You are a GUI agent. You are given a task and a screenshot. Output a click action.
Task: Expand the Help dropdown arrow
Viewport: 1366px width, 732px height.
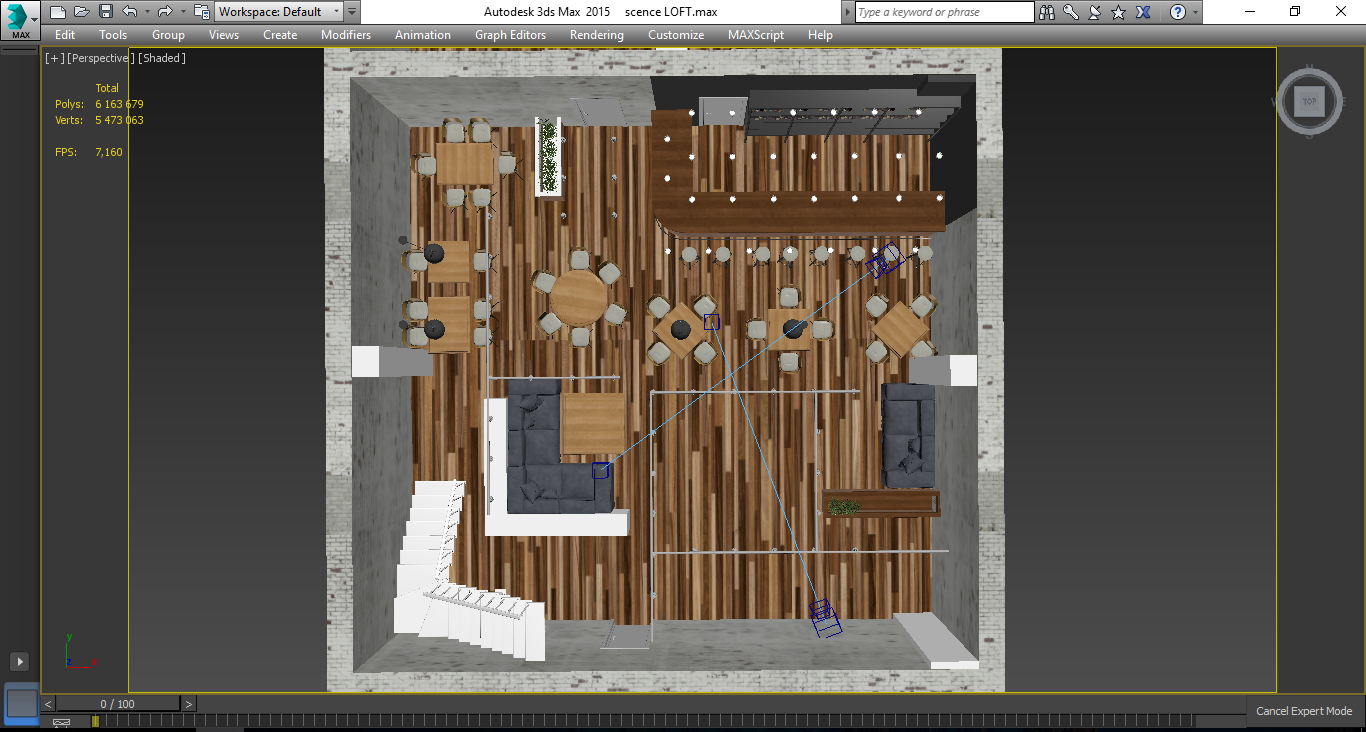(x=1195, y=12)
